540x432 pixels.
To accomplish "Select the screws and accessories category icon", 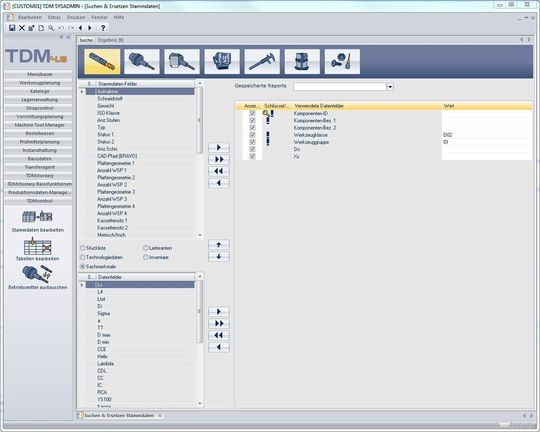I will (x=342, y=61).
